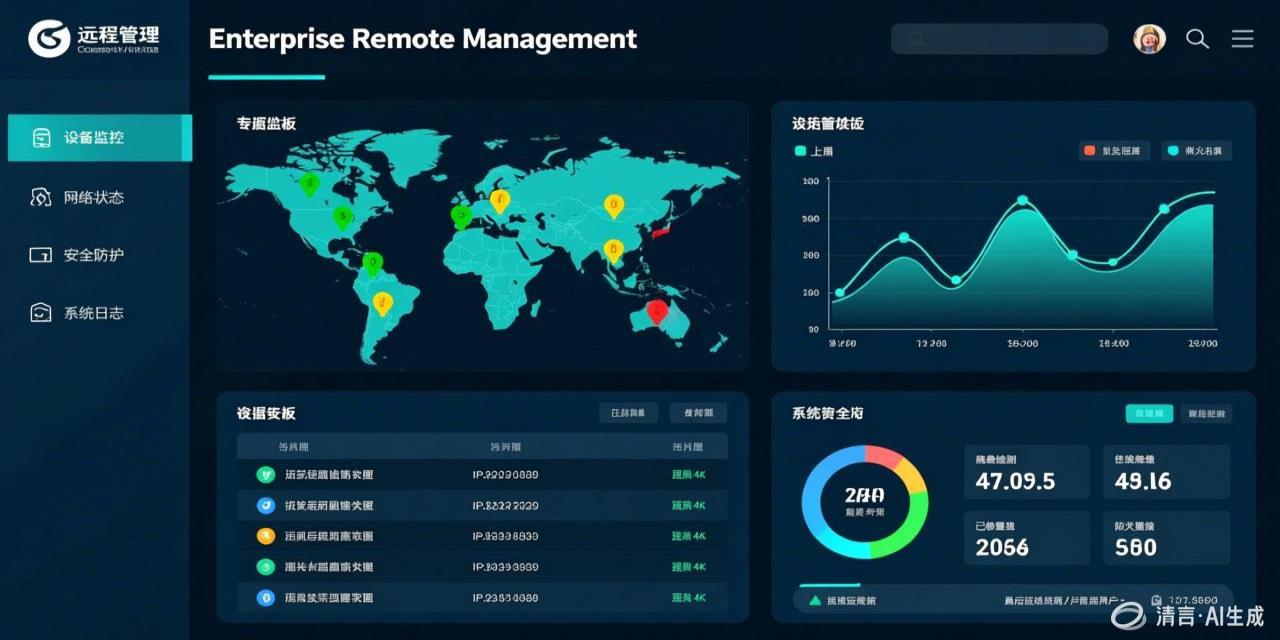The width and height of the screenshot is (1280, 640).
Task: Open 系统日志 from the sidebar
Action: (94, 313)
